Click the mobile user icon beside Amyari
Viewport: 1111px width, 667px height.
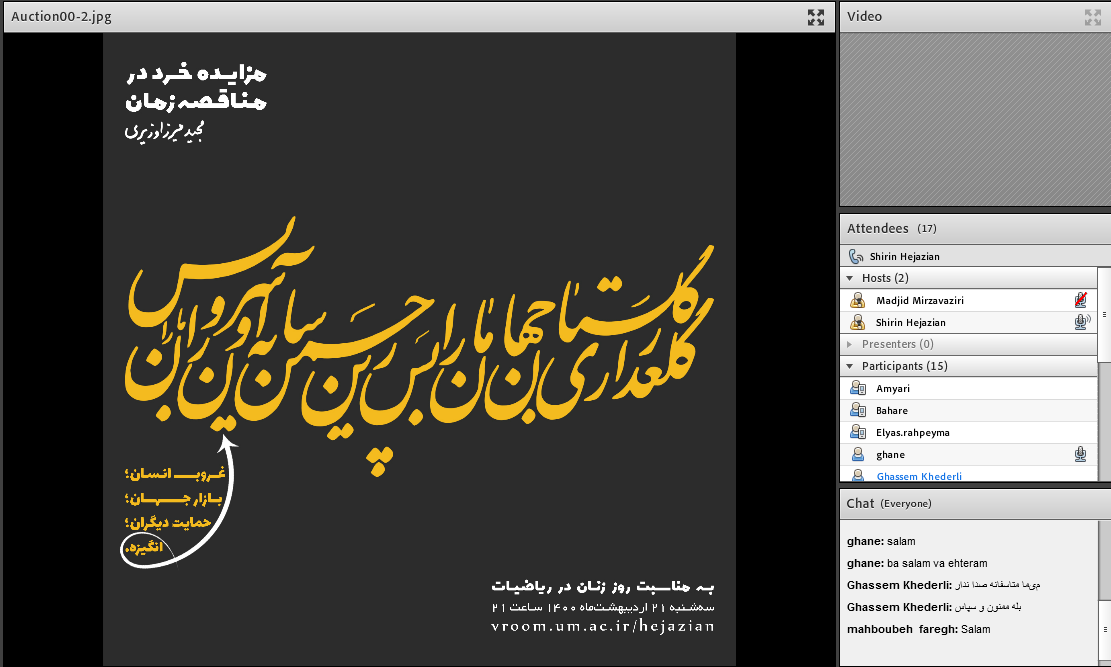coord(857,388)
